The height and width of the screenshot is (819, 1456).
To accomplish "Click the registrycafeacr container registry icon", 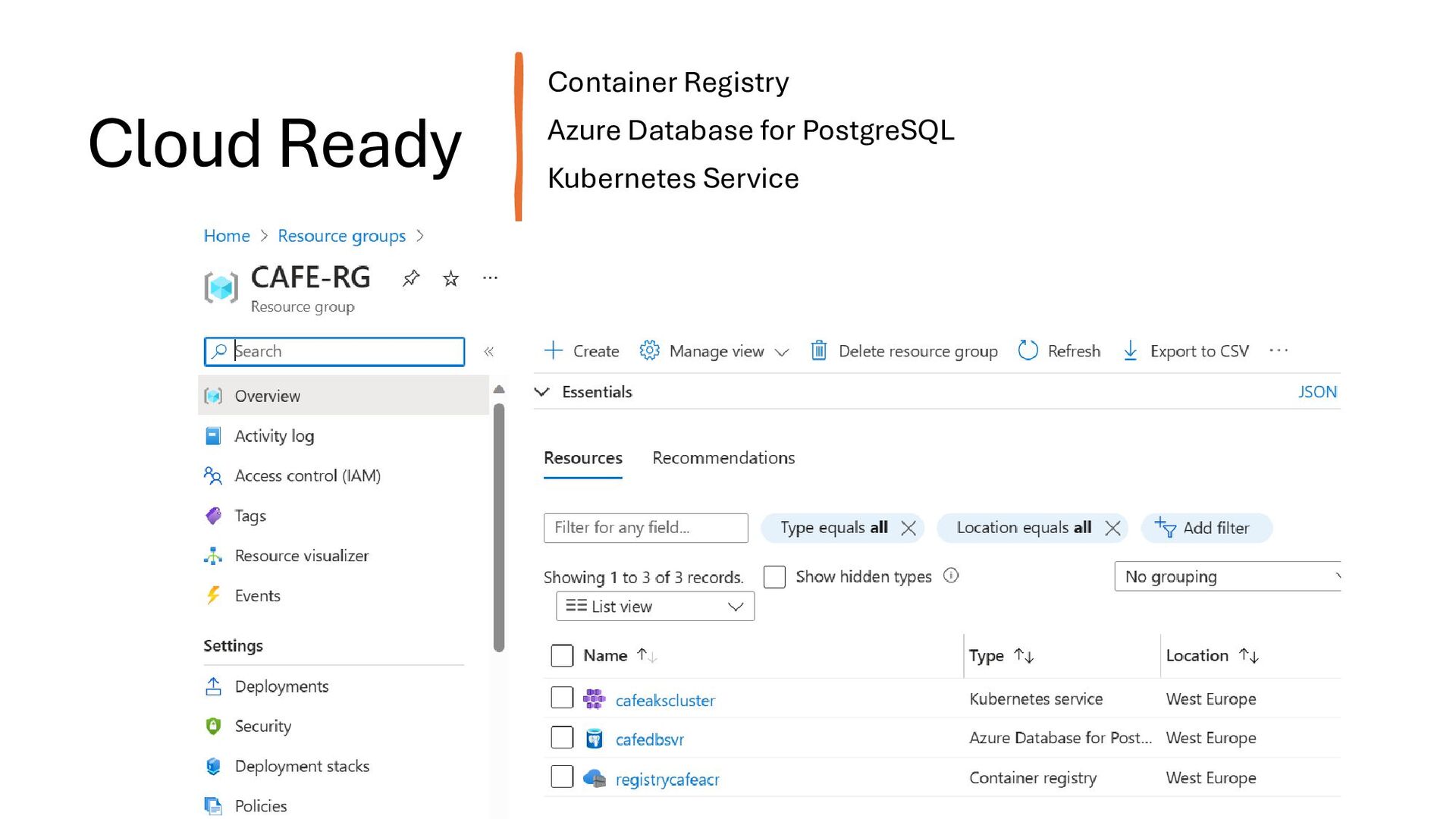I will coord(595,778).
